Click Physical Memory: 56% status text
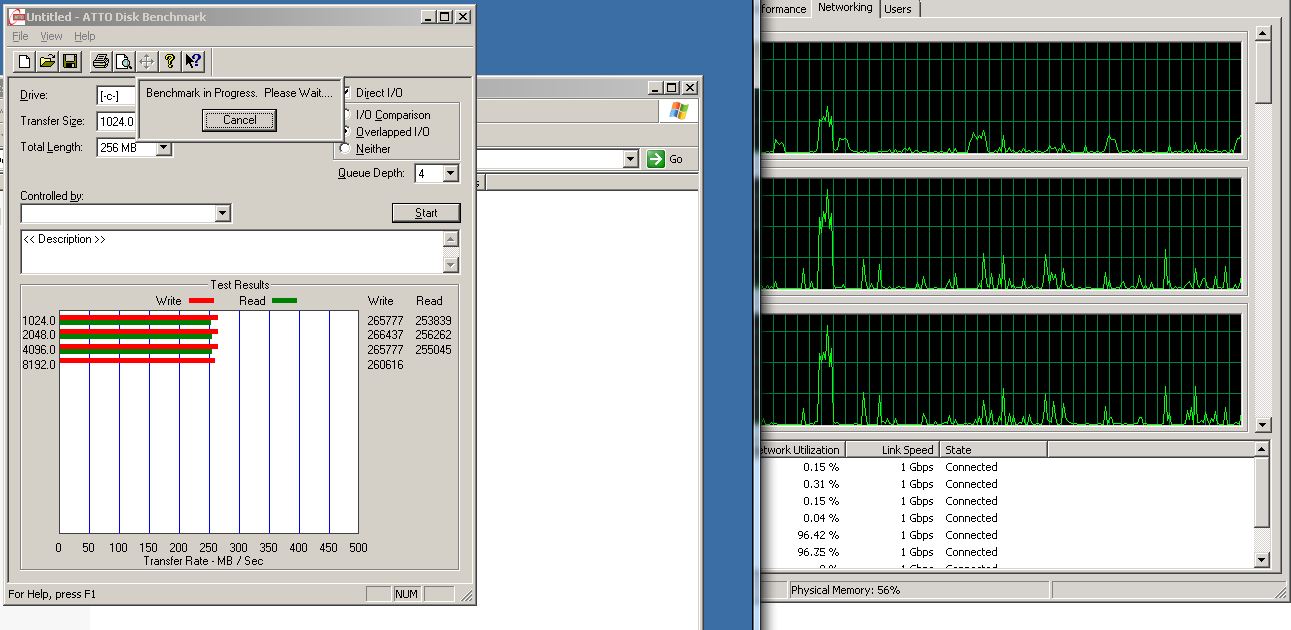 click(x=846, y=590)
